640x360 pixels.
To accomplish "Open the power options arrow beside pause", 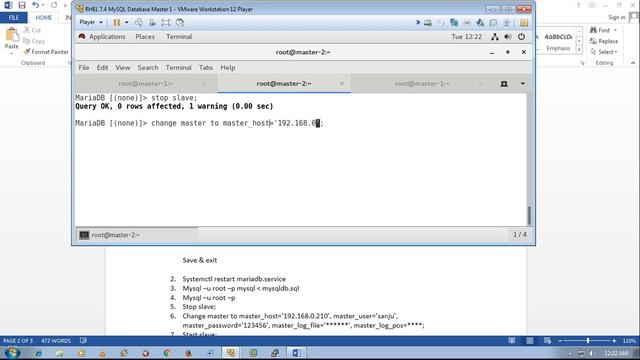I will pos(127,22).
